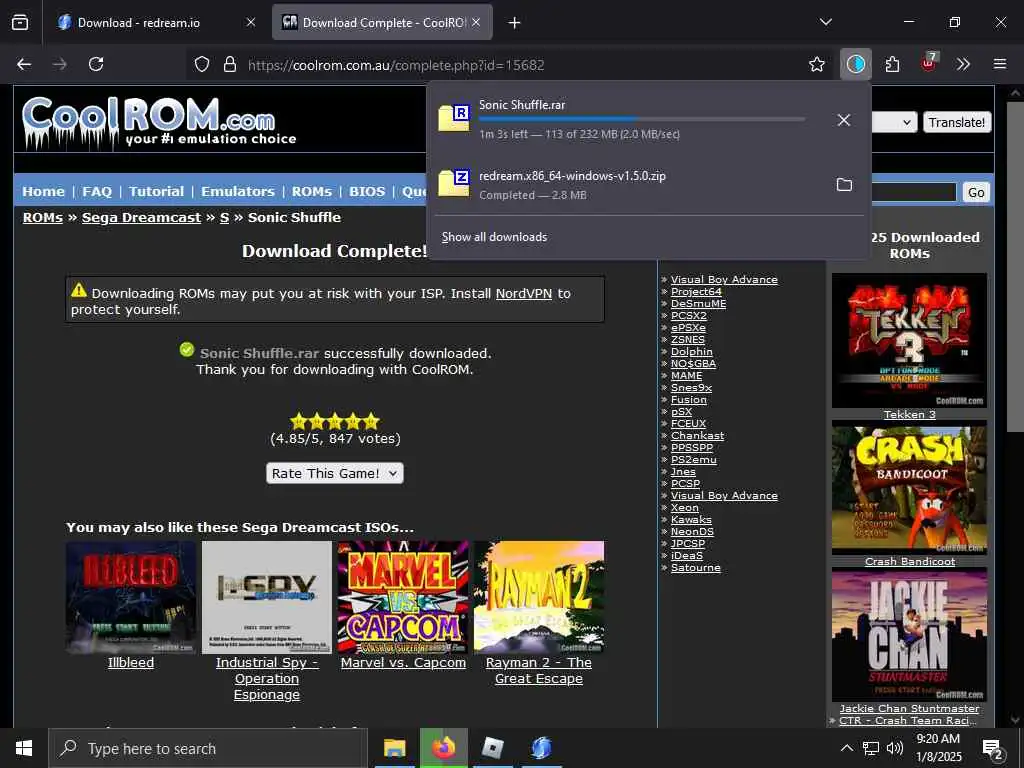Go to the Home menu item

coord(43,191)
